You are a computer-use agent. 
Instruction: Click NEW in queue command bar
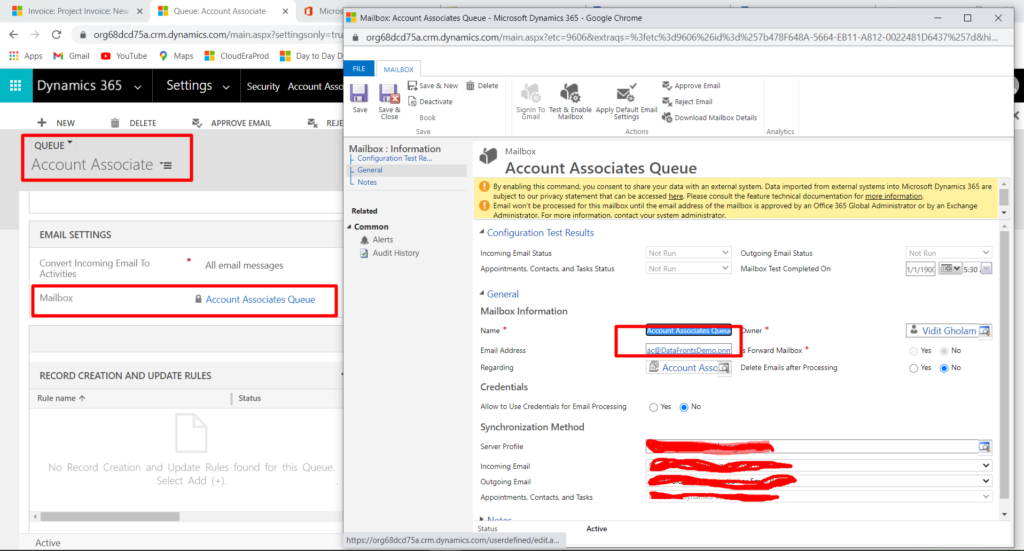pos(56,123)
